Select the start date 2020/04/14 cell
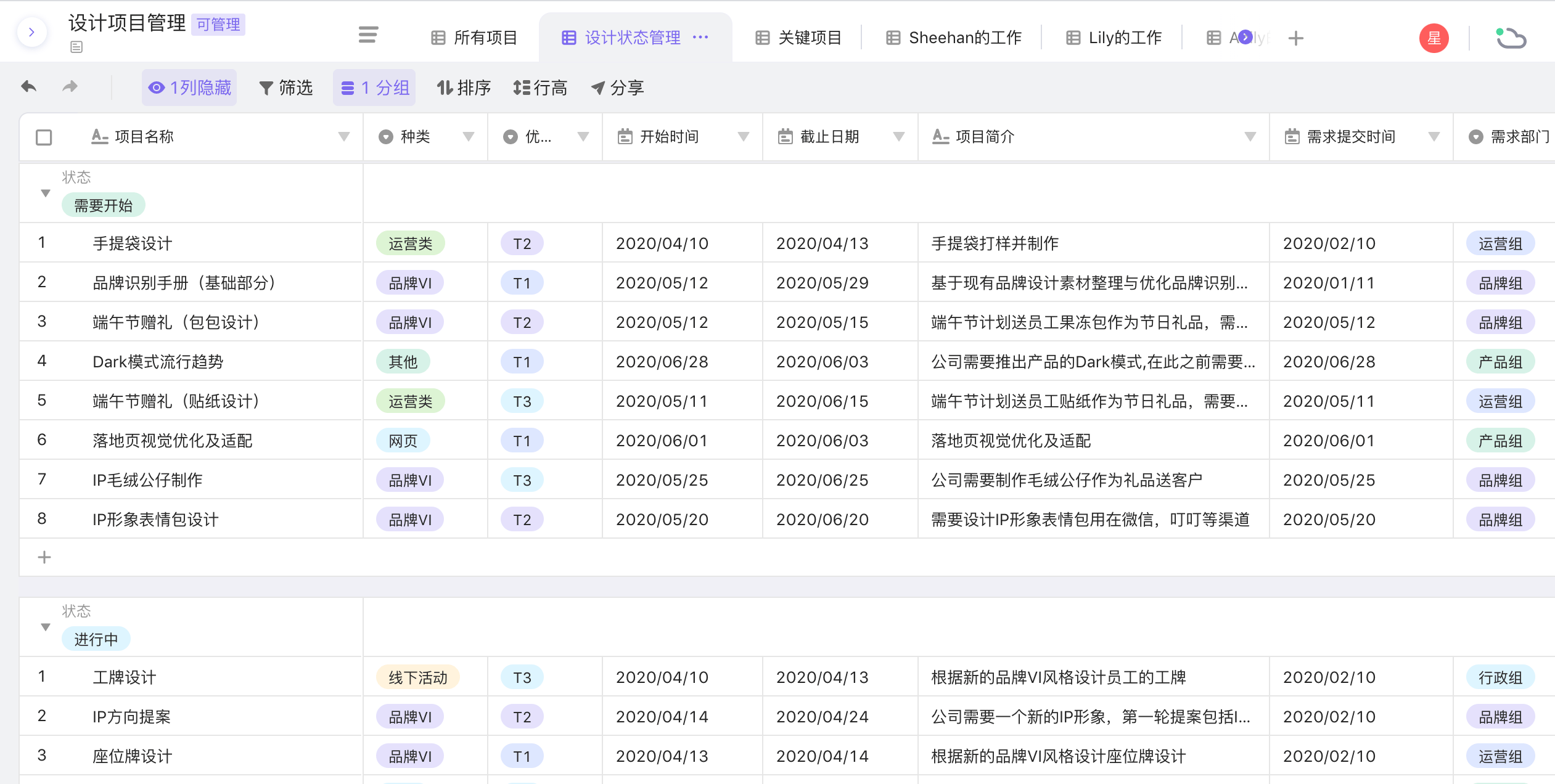 pos(683,716)
